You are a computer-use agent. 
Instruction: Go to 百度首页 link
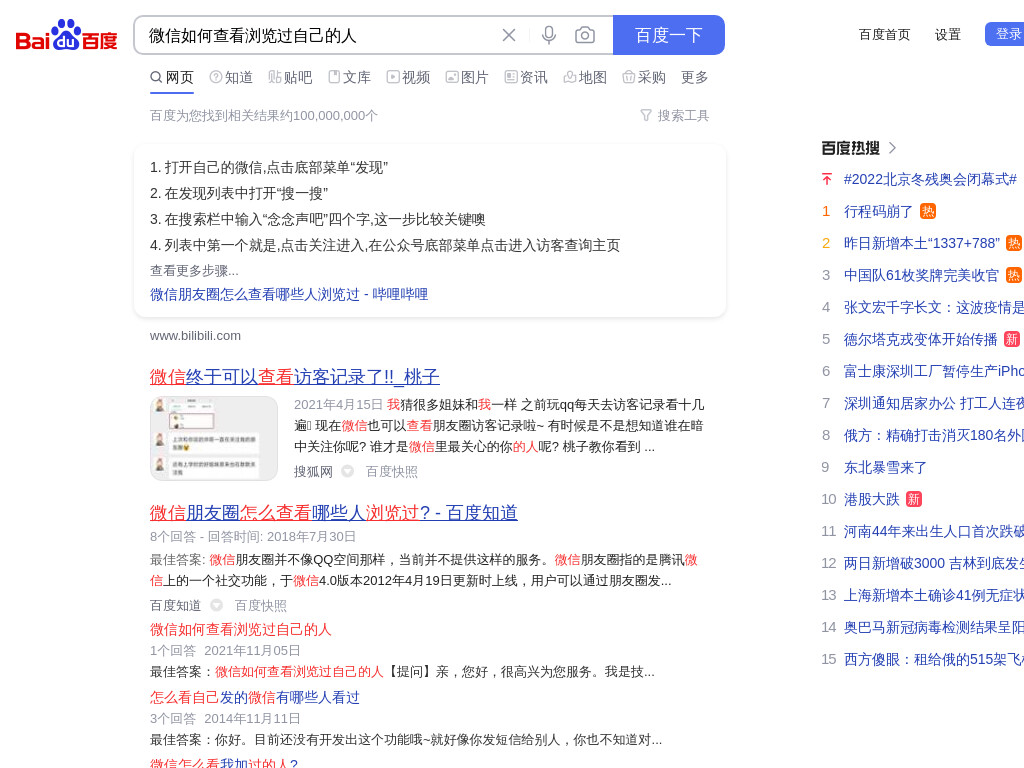pos(884,35)
